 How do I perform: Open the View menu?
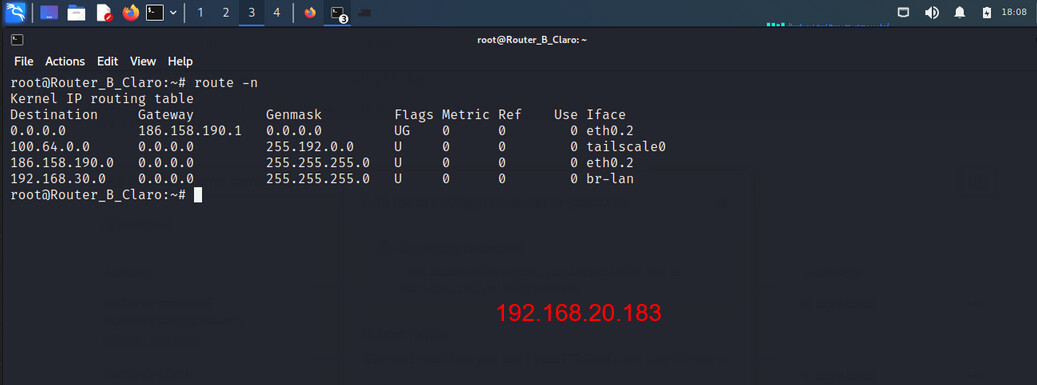[x=143, y=61]
